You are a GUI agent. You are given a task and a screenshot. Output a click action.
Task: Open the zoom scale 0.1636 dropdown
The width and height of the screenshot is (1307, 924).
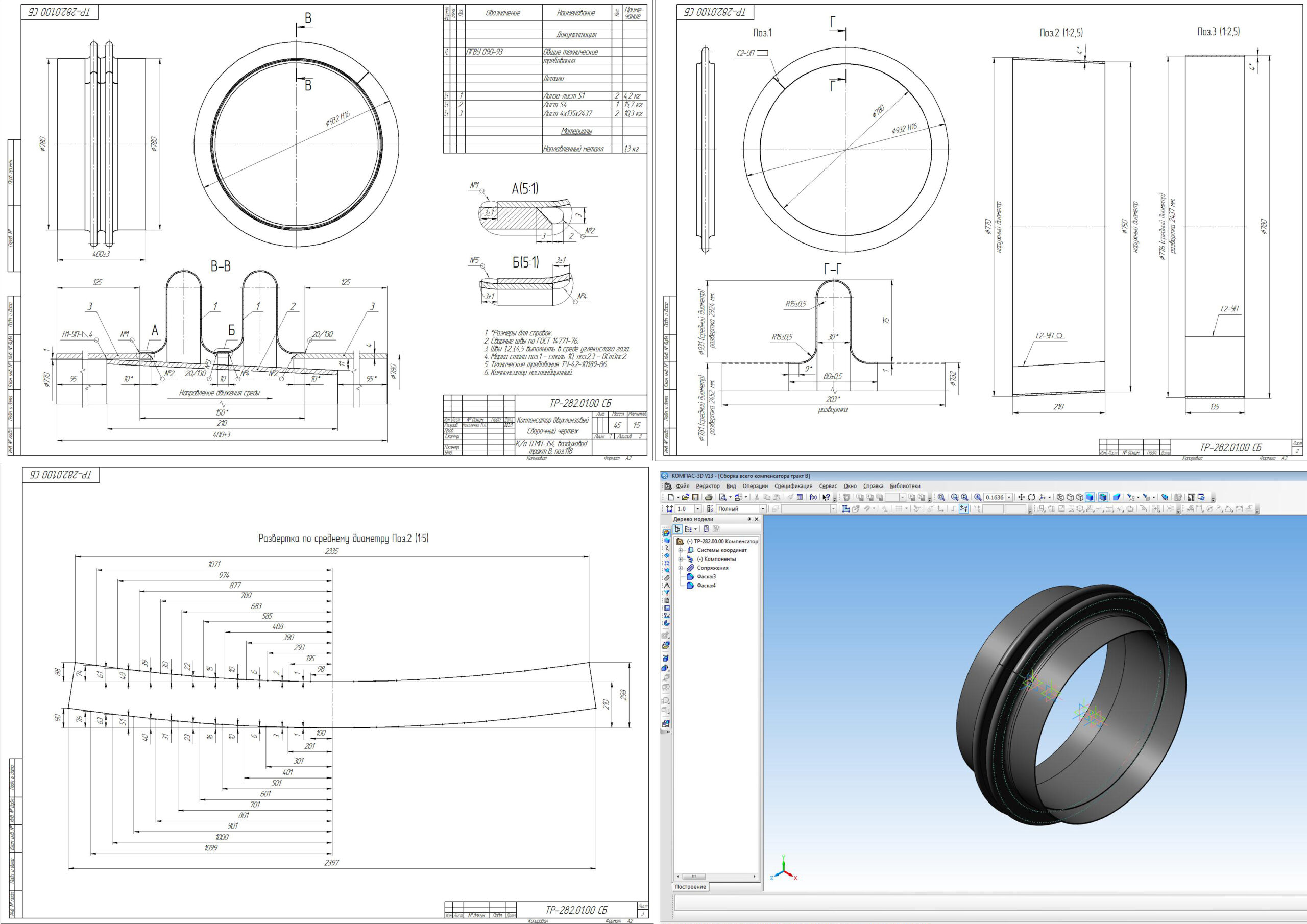click(x=1009, y=498)
